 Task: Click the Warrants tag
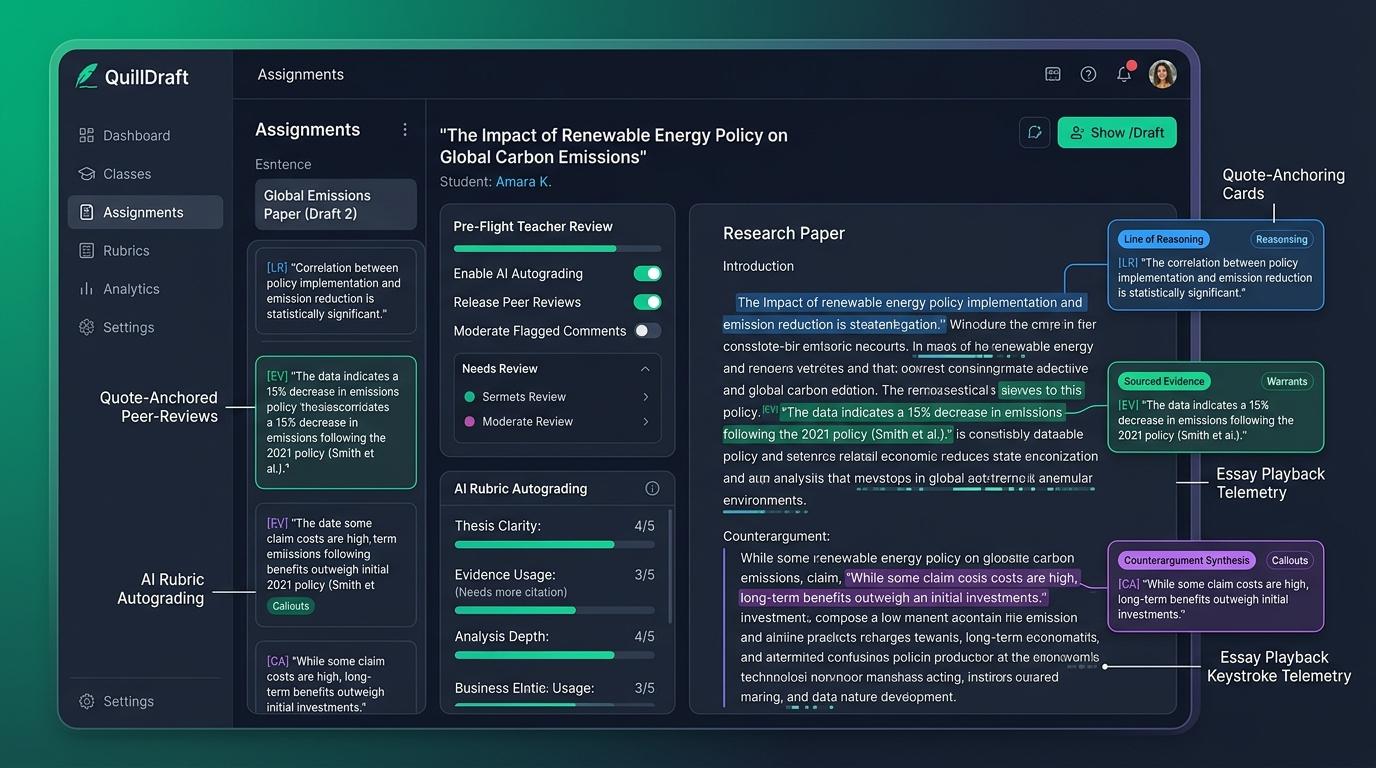tap(1286, 381)
